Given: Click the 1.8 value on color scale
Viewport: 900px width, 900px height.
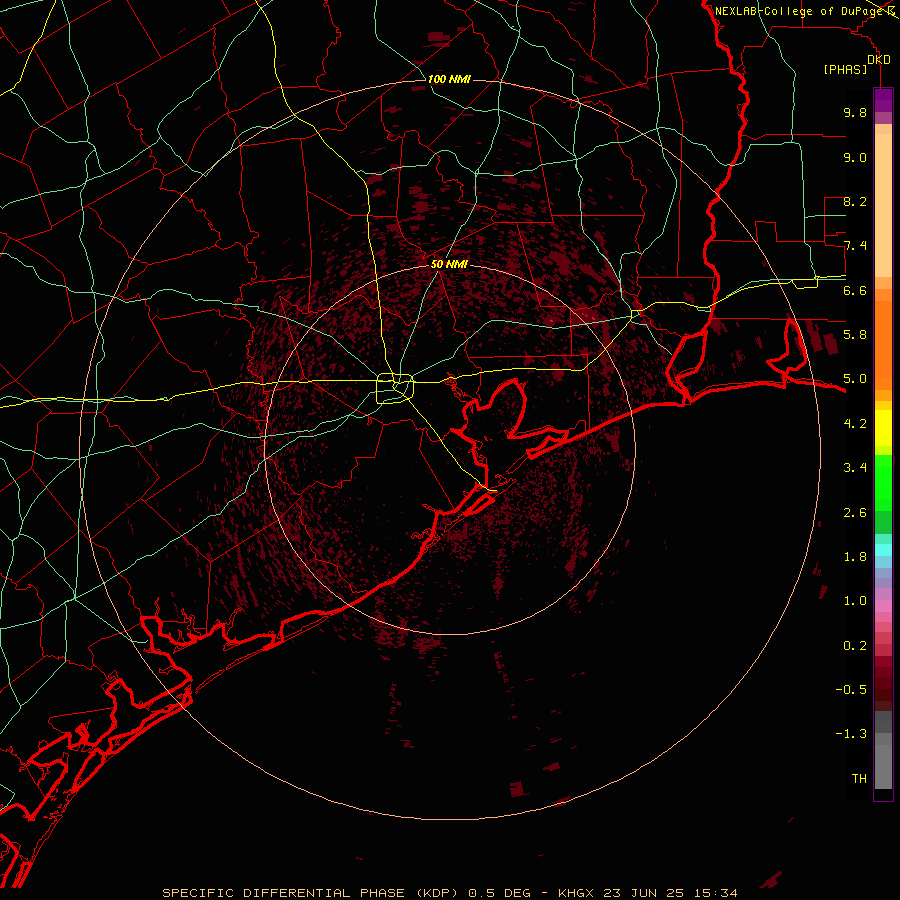Looking at the screenshot, I should pos(855,557).
